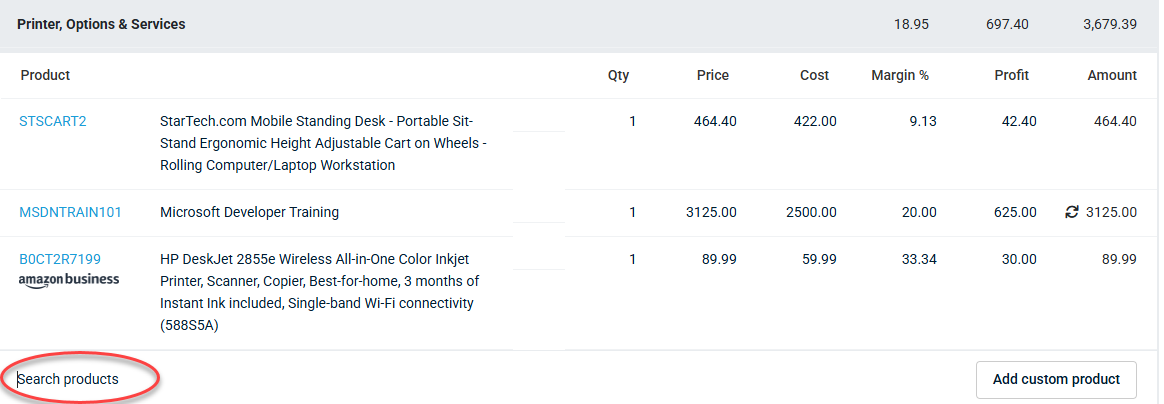The height and width of the screenshot is (404, 1164).
Task: Open the MSDNTRAIN101 product link
Action: click(x=71, y=212)
